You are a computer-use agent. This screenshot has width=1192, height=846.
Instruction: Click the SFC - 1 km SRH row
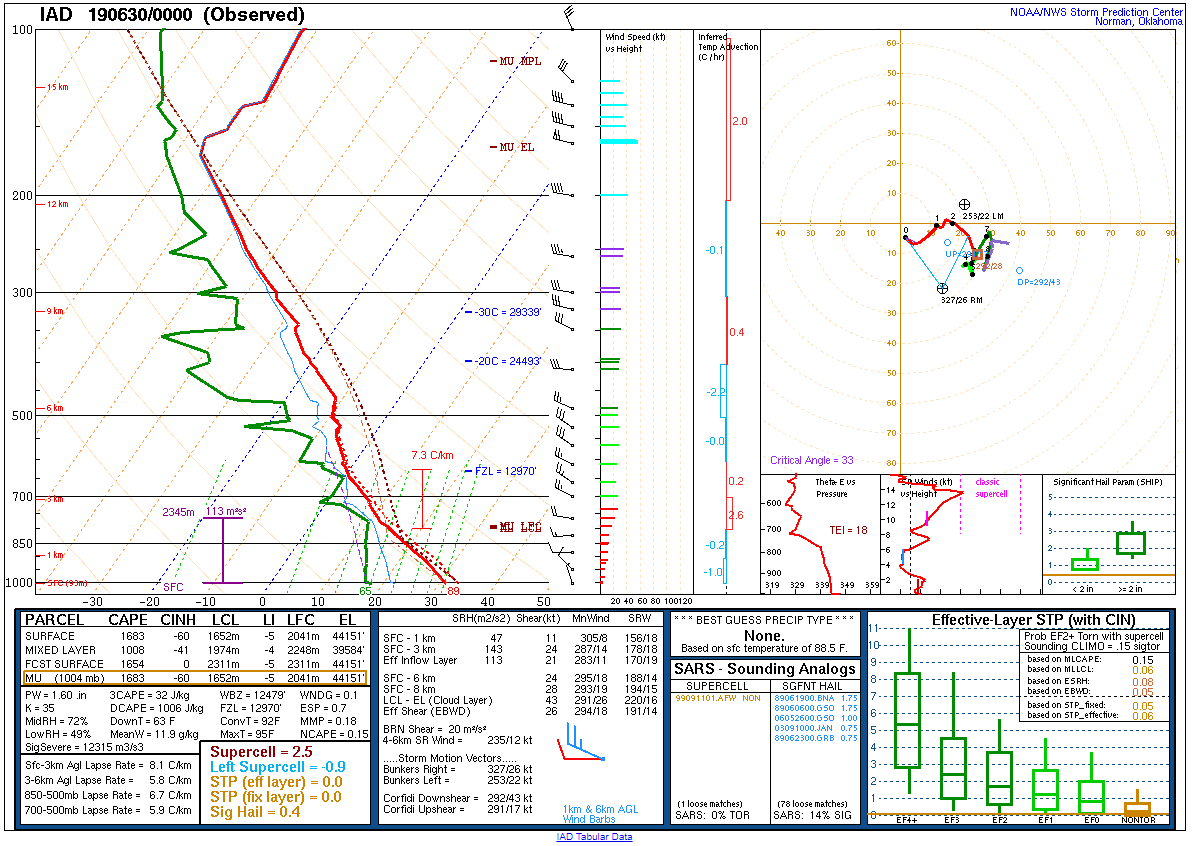coord(520,638)
